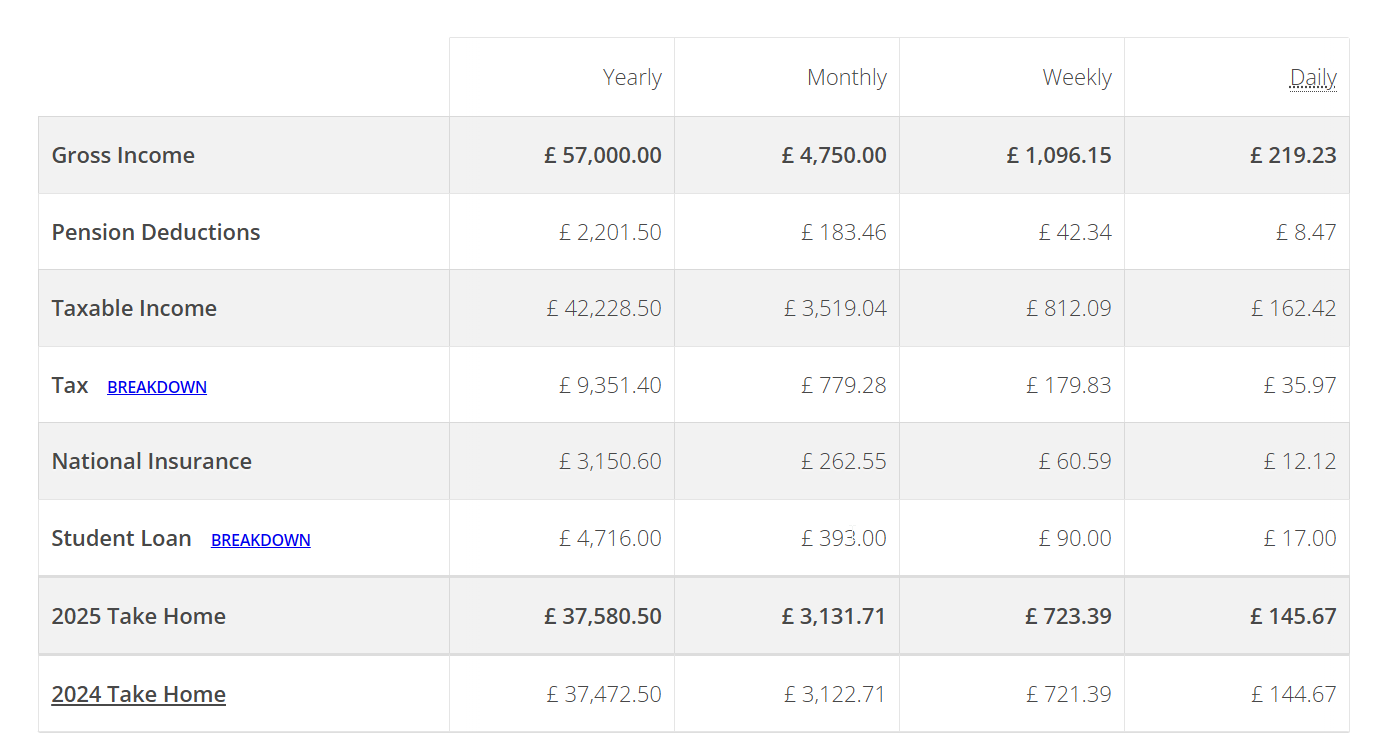Click the 2024 Take Home link
Image resolution: width=1387 pixels, height=754 pixels.
click(138, 694)
